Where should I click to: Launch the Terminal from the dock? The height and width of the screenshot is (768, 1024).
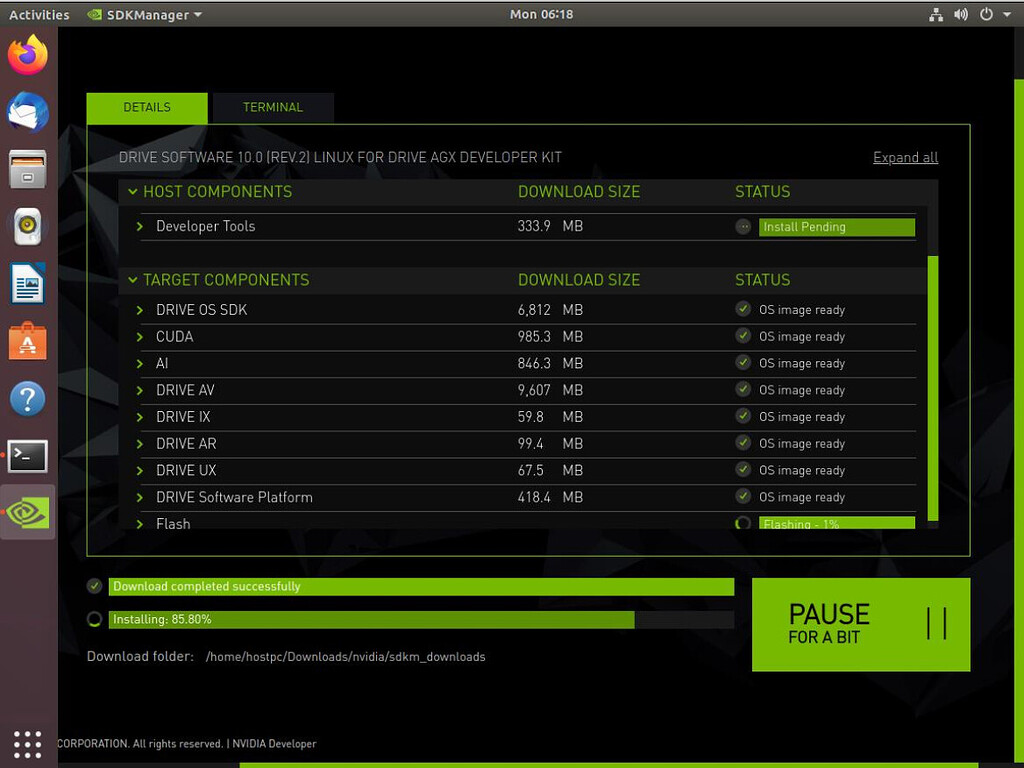[x=27, y=456]
